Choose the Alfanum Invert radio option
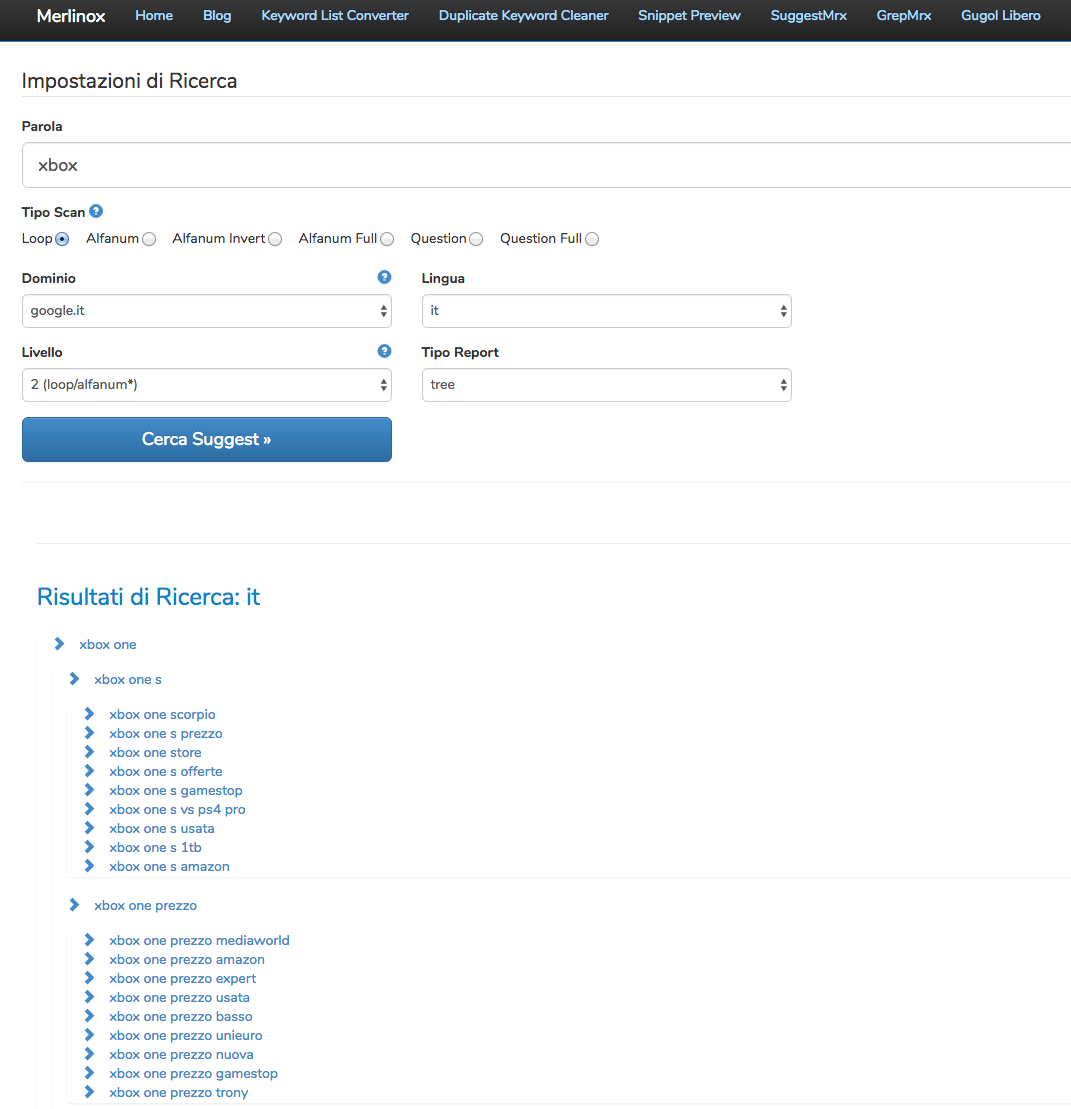The width and height of the screenshot is (1071, 1109). [x=275, y=239]
